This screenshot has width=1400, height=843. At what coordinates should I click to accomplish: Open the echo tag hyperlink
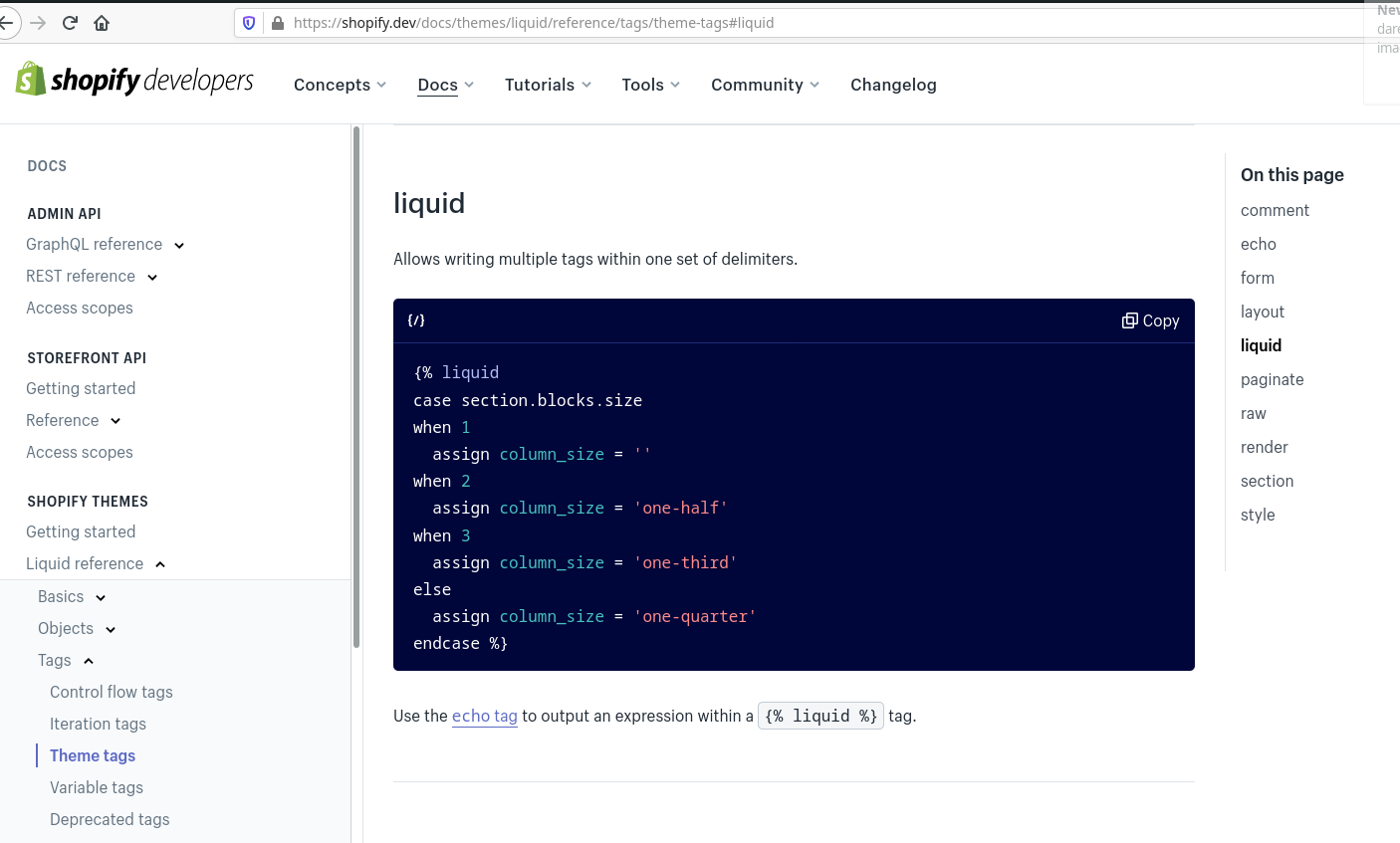coord(485,716)
